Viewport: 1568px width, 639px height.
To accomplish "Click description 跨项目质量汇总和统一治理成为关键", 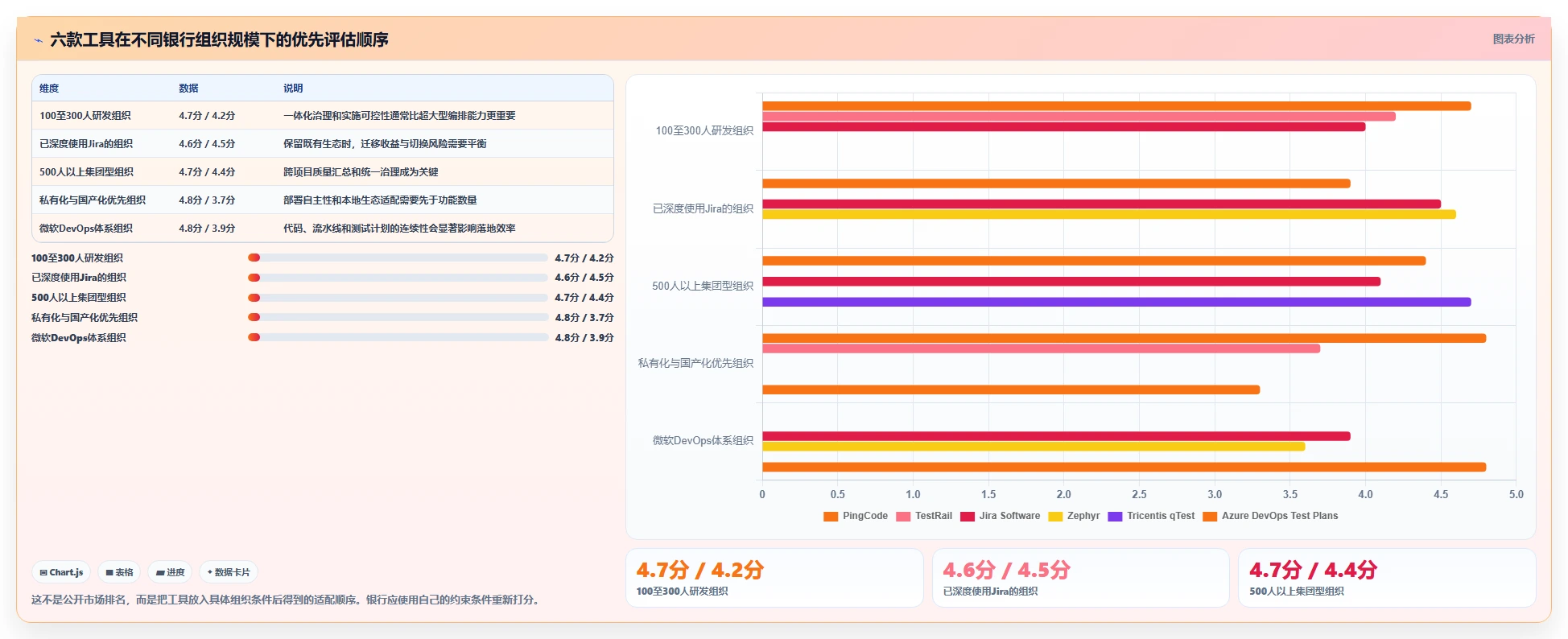I will coord(361,172).
